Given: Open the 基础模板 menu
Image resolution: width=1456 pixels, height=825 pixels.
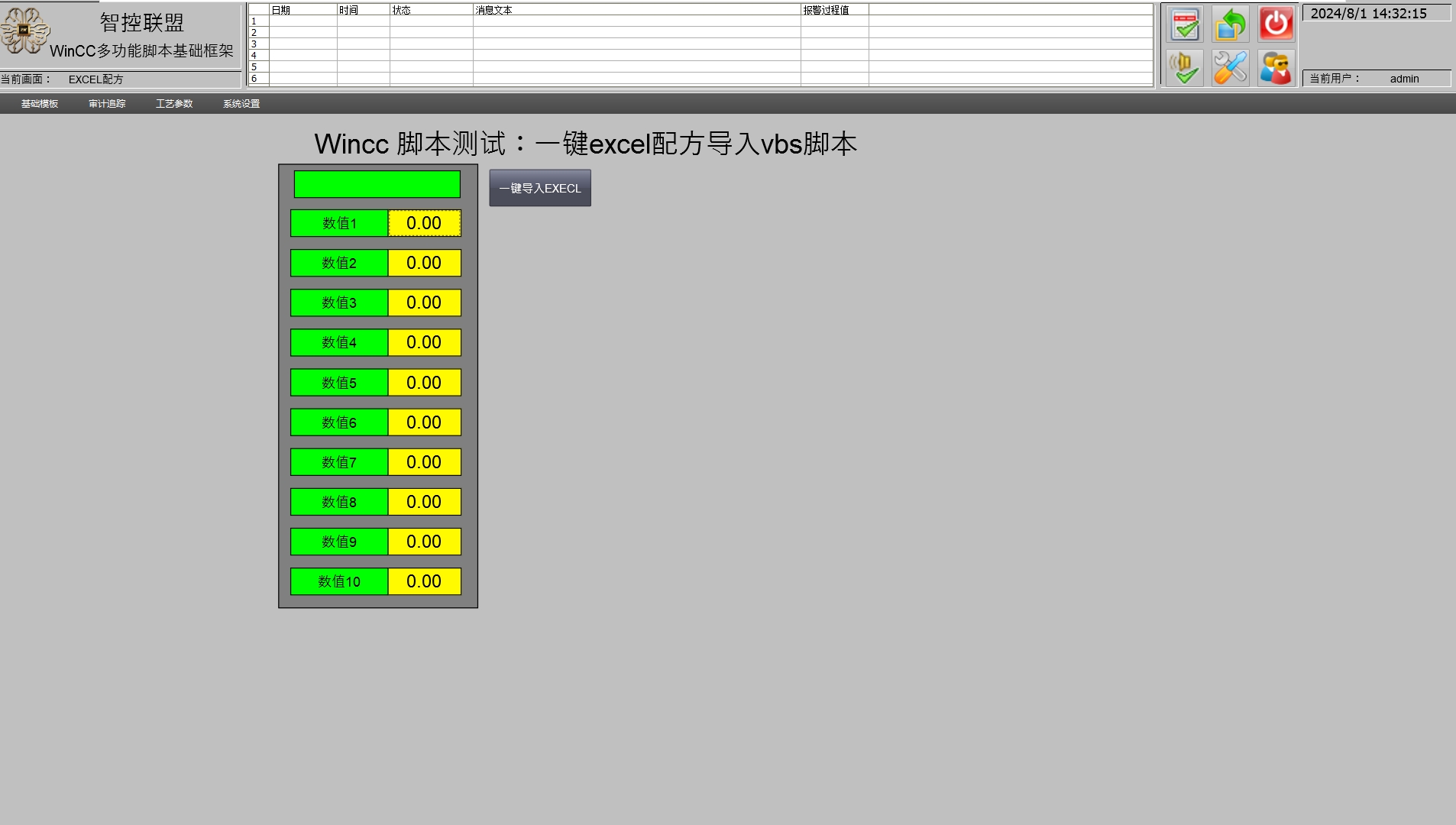Looking at the screenshot, I should [39, 103].
